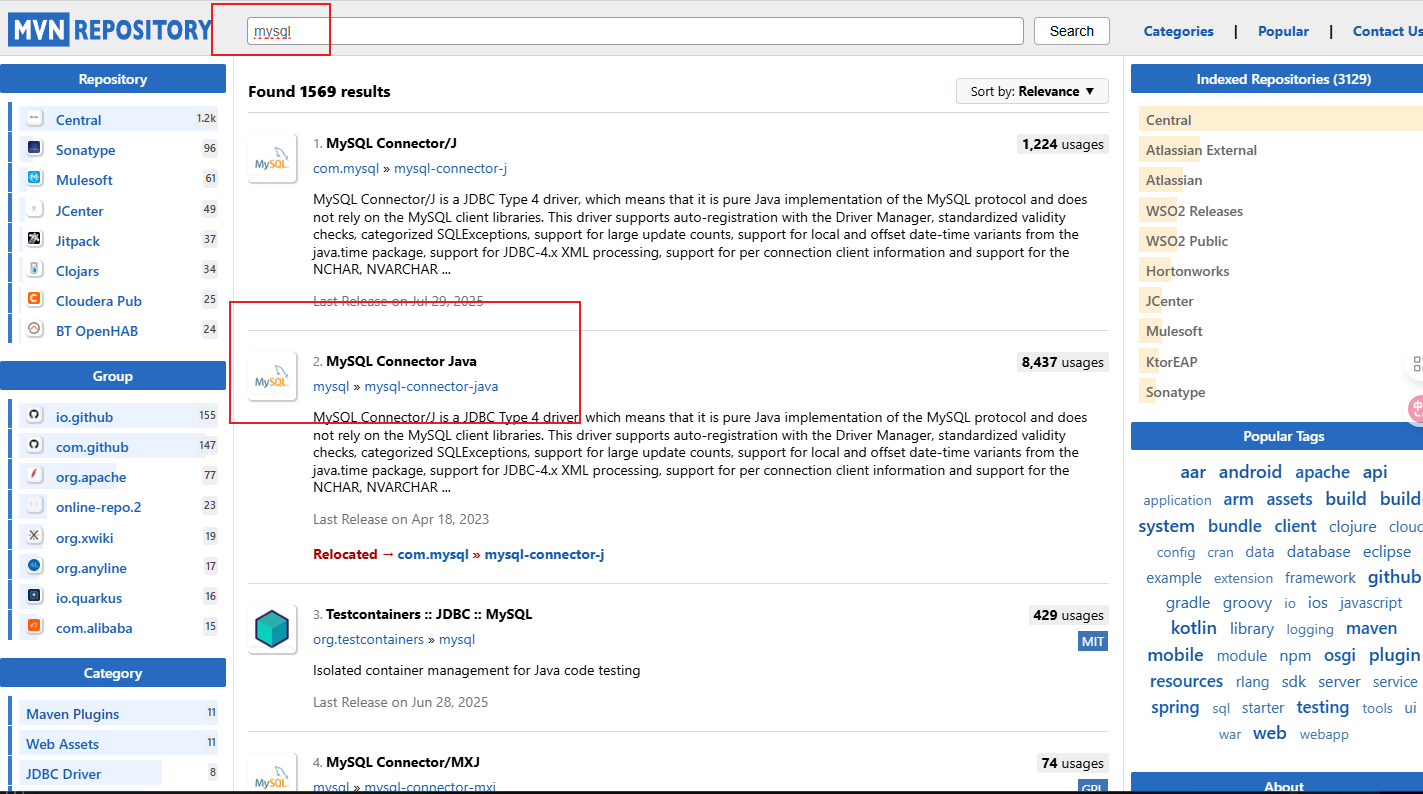1423x794 pixels.
Task: Click the org.apache group icon
Action: click(34, 476)
